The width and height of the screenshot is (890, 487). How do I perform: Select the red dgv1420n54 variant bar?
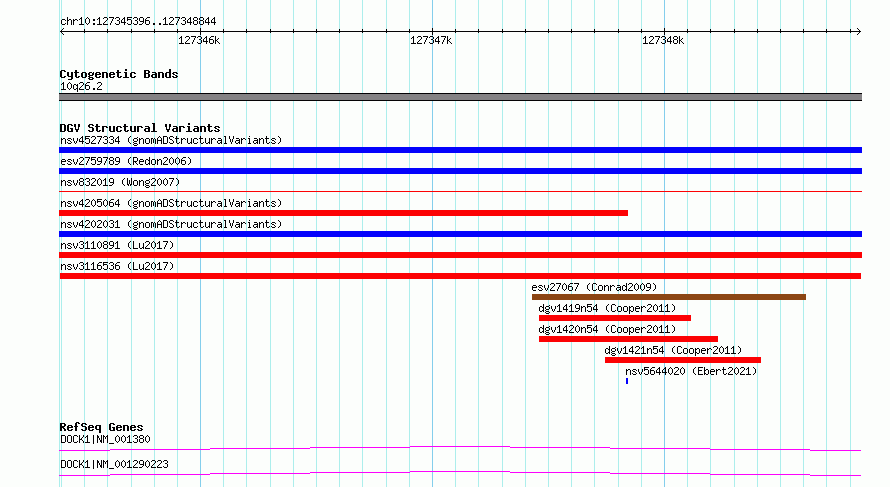[628, 339]
